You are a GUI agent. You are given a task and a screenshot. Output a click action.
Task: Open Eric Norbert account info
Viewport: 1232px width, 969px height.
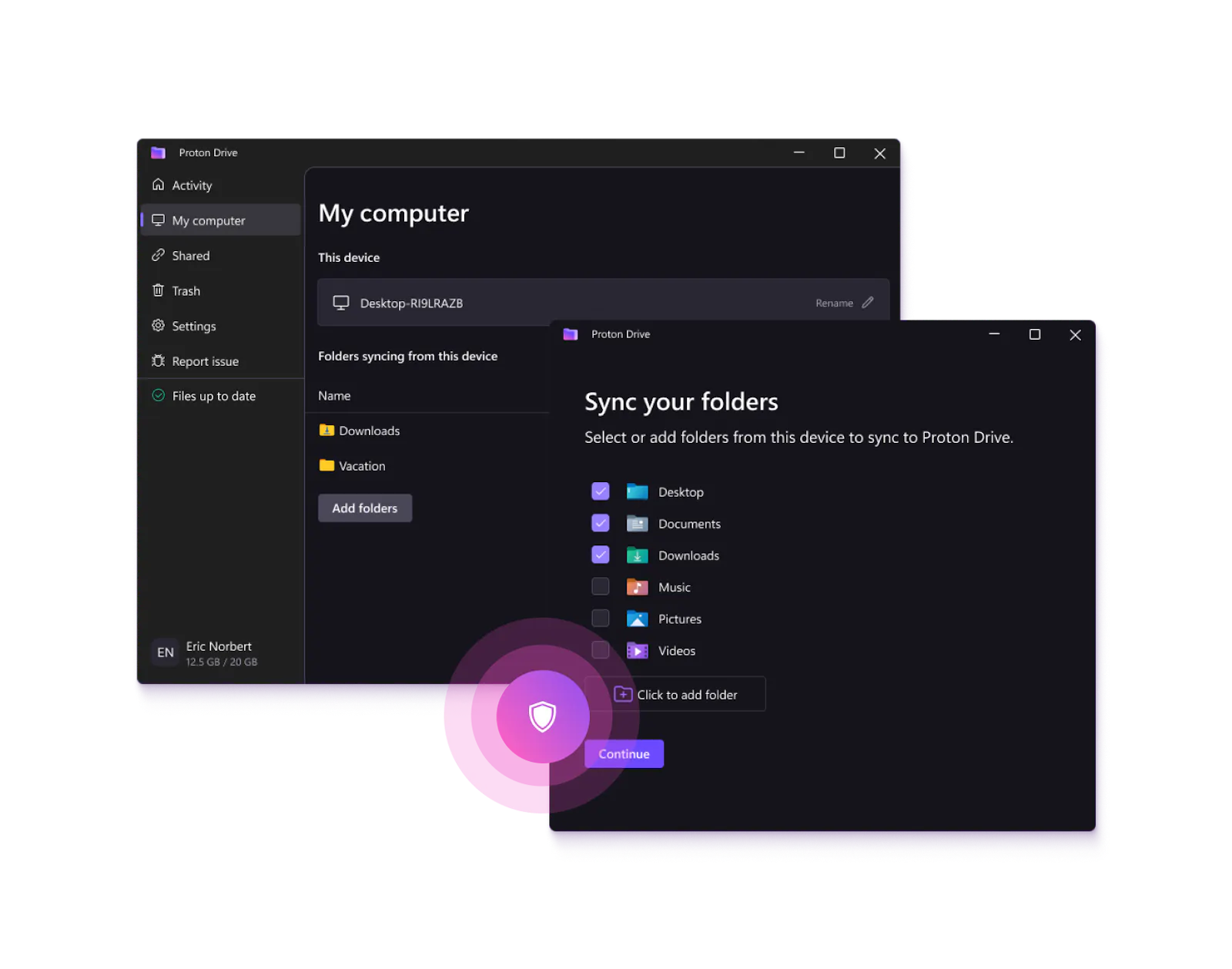(x=219, y=646)
